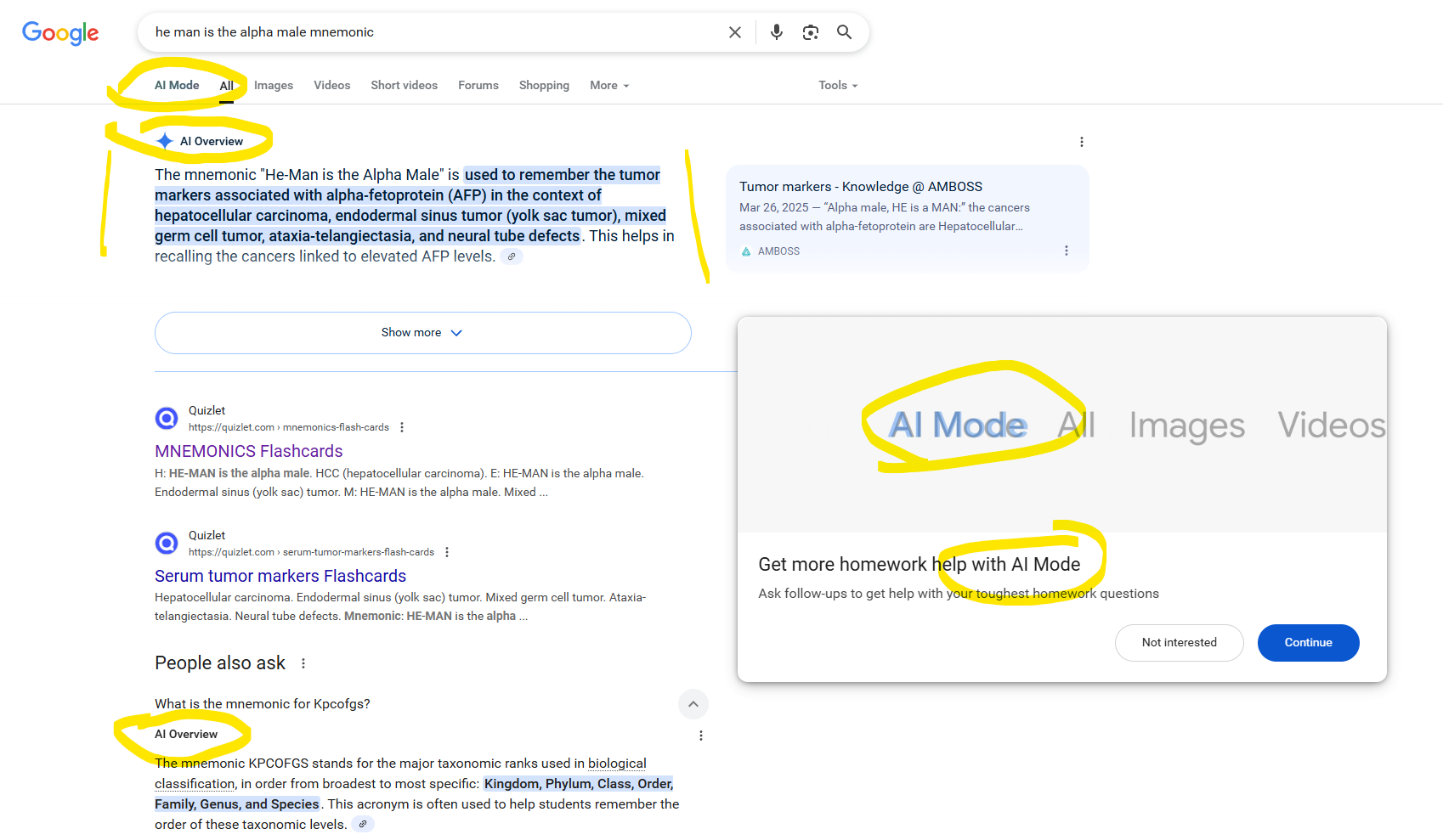The width and height of the screenshot is (1443, 840).
Task: Open Shopping tab
Action: 545,85
